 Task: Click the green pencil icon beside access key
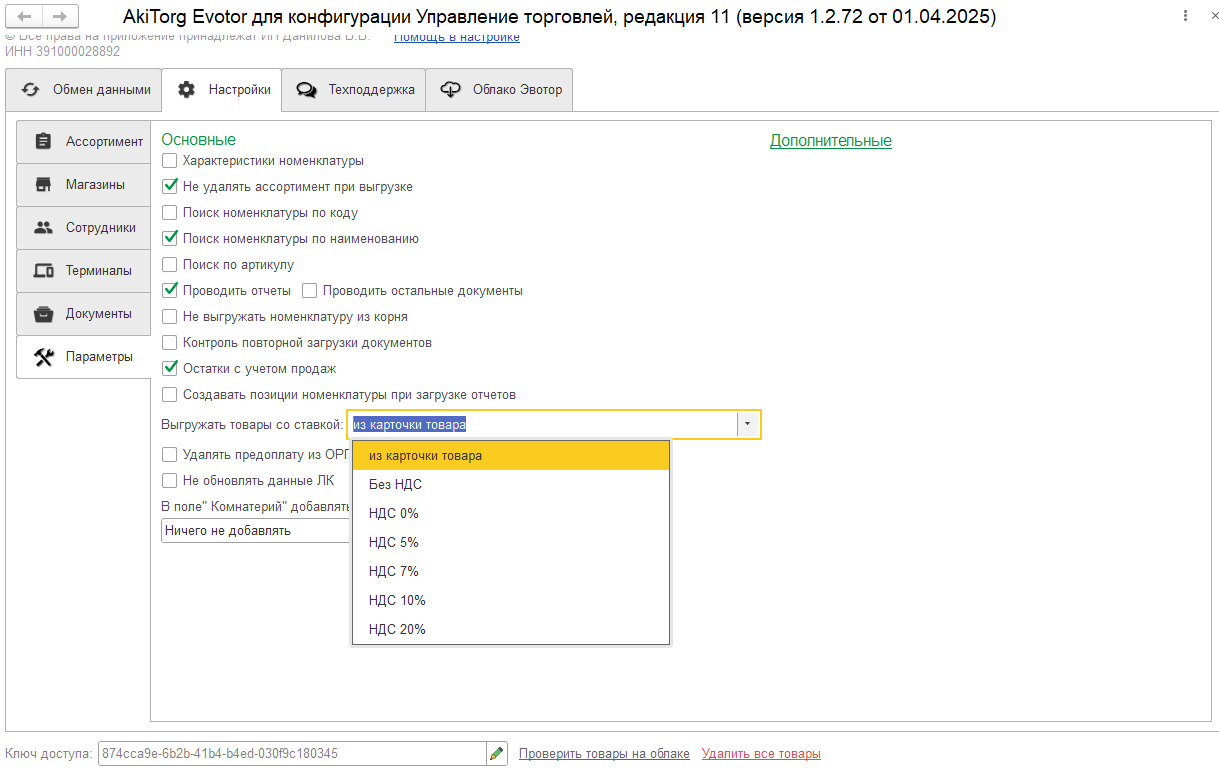(497, 753)
